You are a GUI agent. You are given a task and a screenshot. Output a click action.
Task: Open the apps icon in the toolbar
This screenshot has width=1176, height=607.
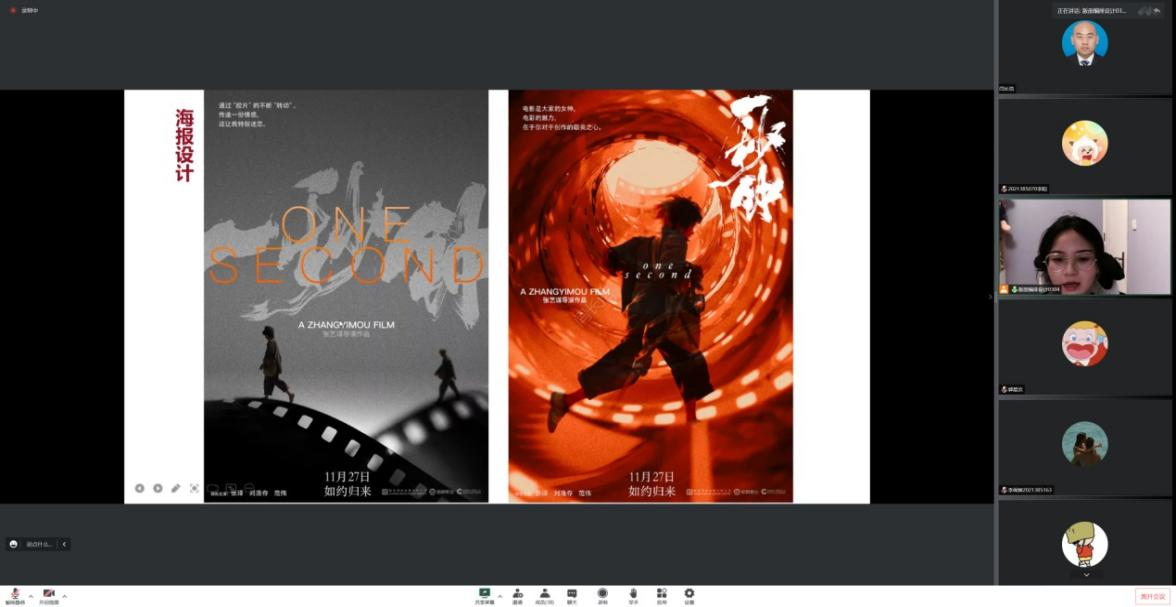[x=661, y=595]
